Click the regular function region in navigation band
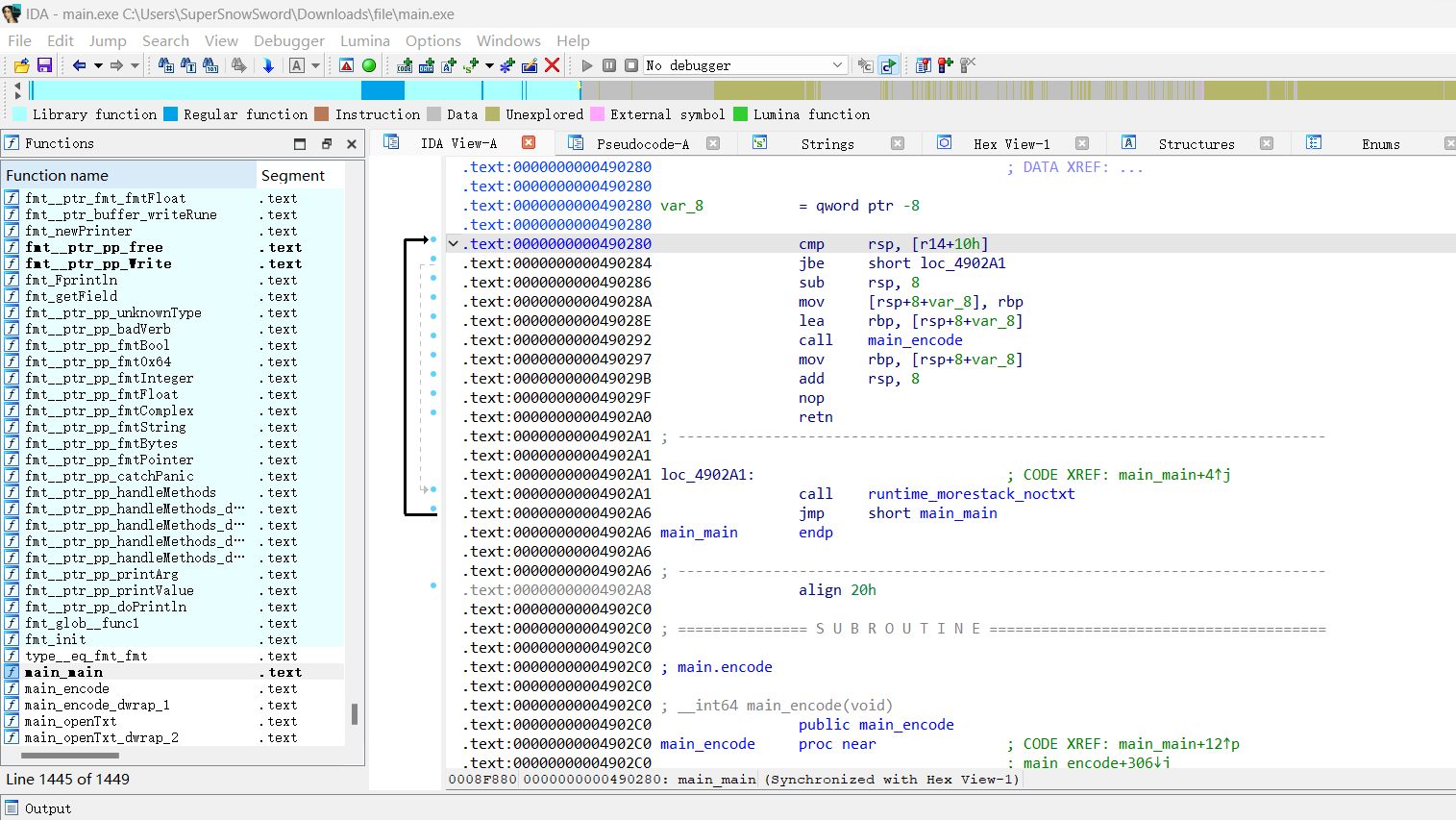This screenshot has height=820, width=1456. (x=383, y=90)
